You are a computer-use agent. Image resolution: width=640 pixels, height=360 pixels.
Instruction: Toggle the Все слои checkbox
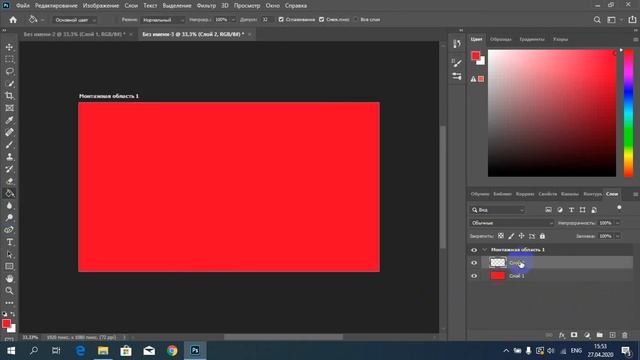point(356,20)
